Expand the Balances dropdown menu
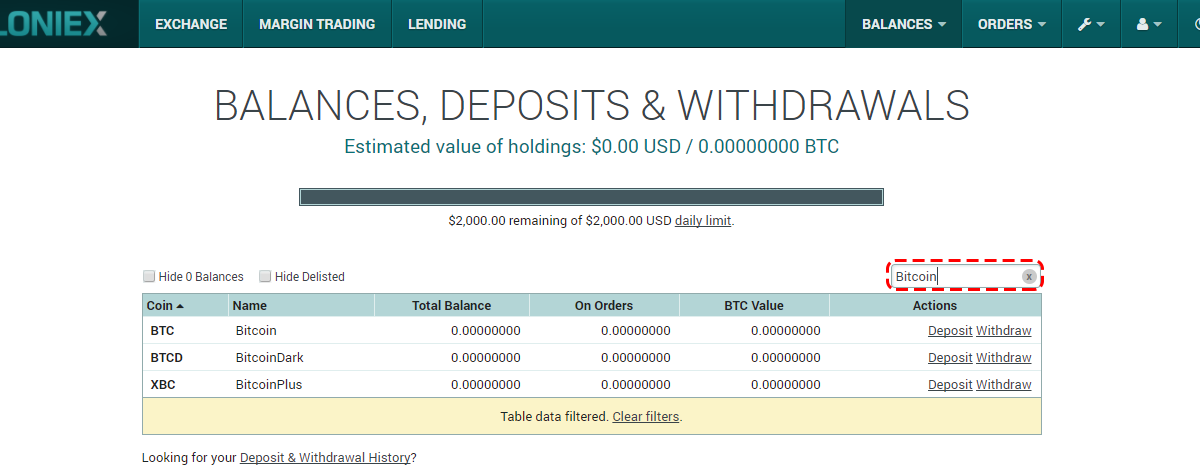This screenshot has width=1200, height=472. pyautogui.click(x=904, y=24)
